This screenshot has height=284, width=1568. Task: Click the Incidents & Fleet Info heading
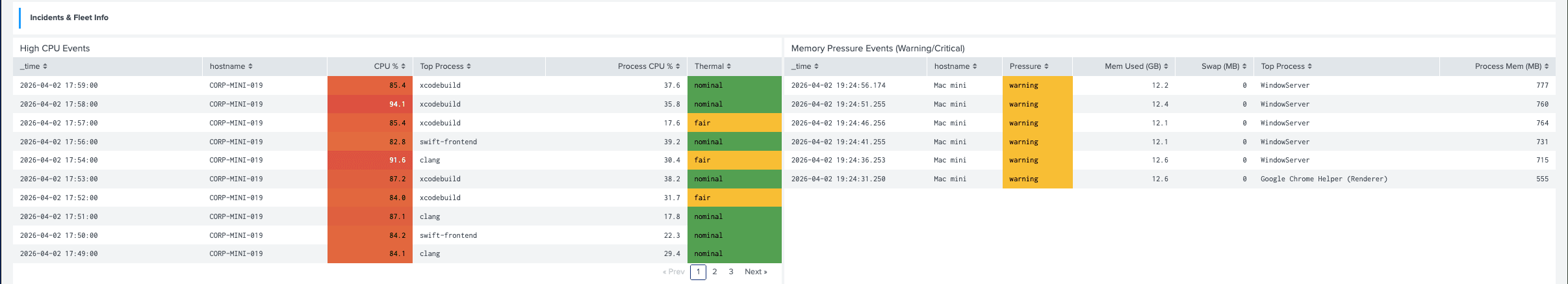[x=69, y=18]
